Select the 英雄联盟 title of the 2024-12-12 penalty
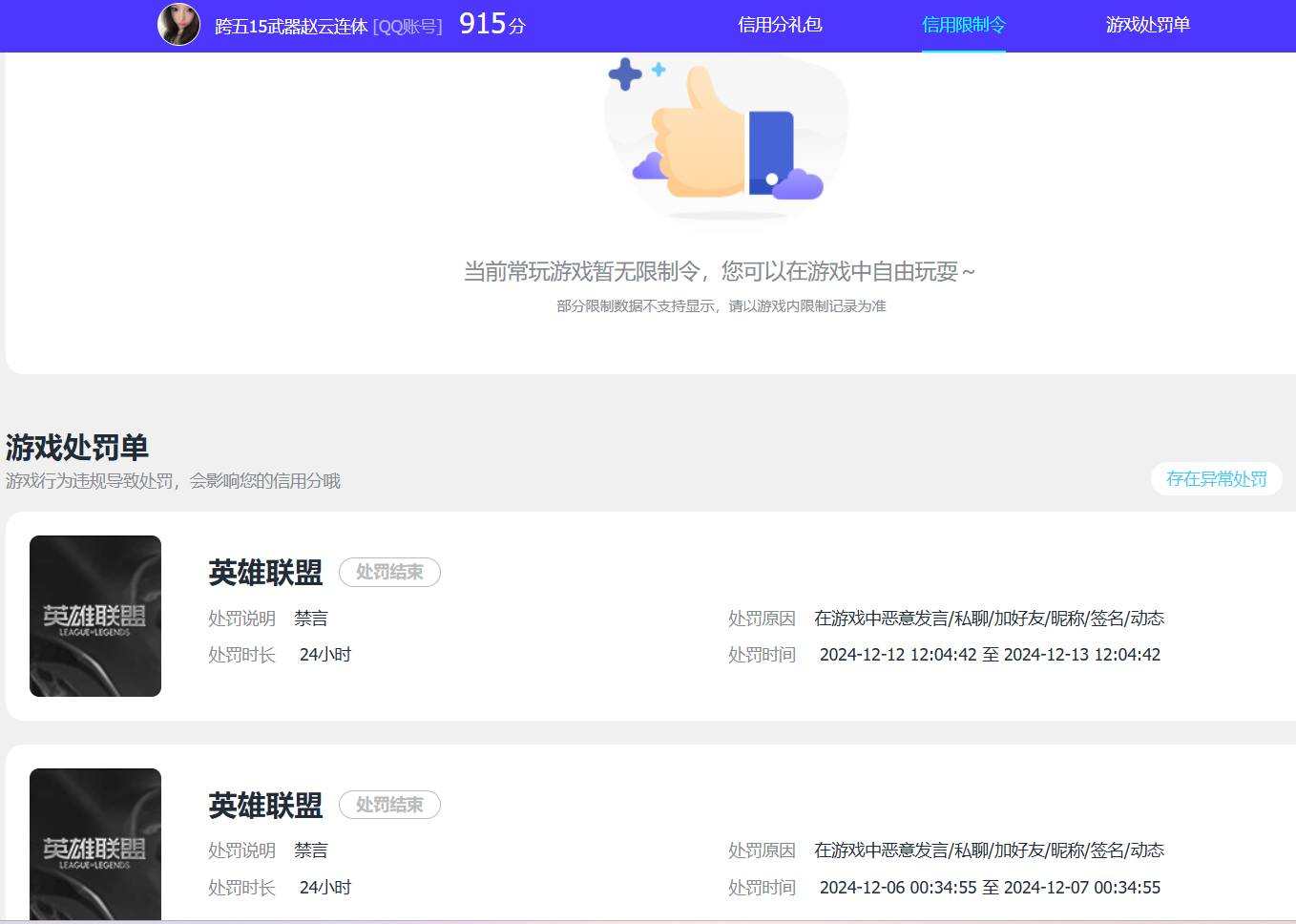The image size is (1296, 924). click(265, 573)
